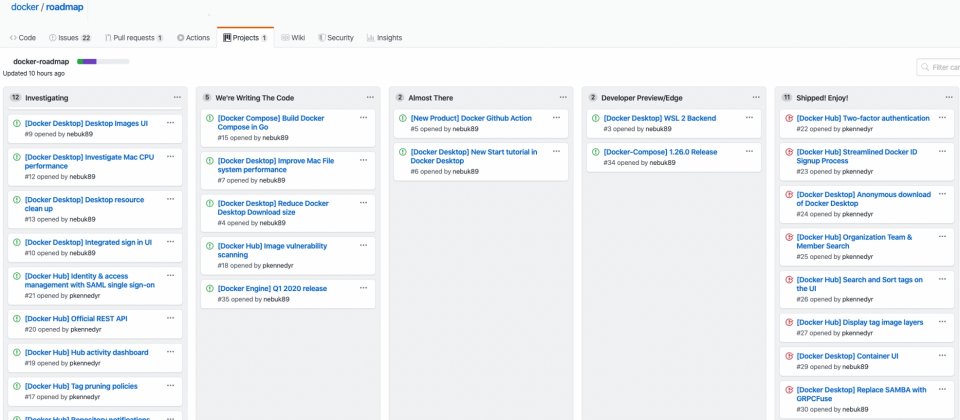Open Developer Preview/Edge column menu
Screen dimensions: 960x420
pos(756,97)
